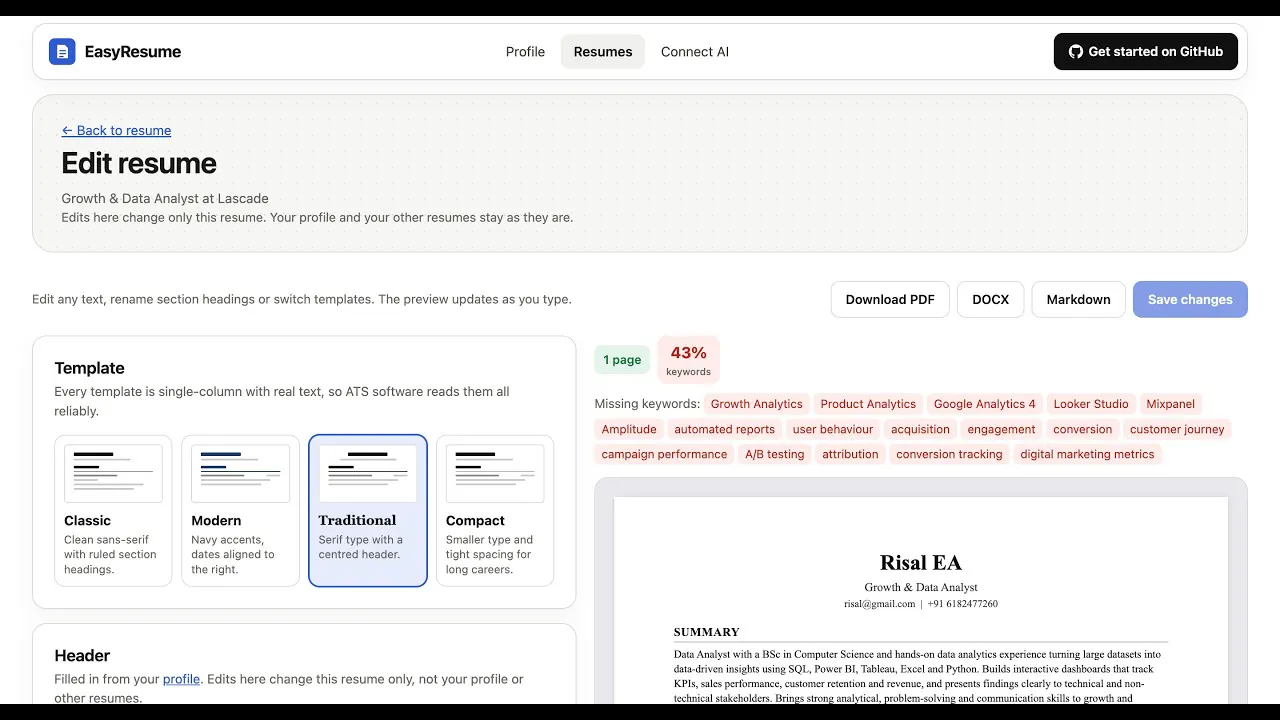Click the SUMMARY heading in resume preview

(x=707, y=632)
